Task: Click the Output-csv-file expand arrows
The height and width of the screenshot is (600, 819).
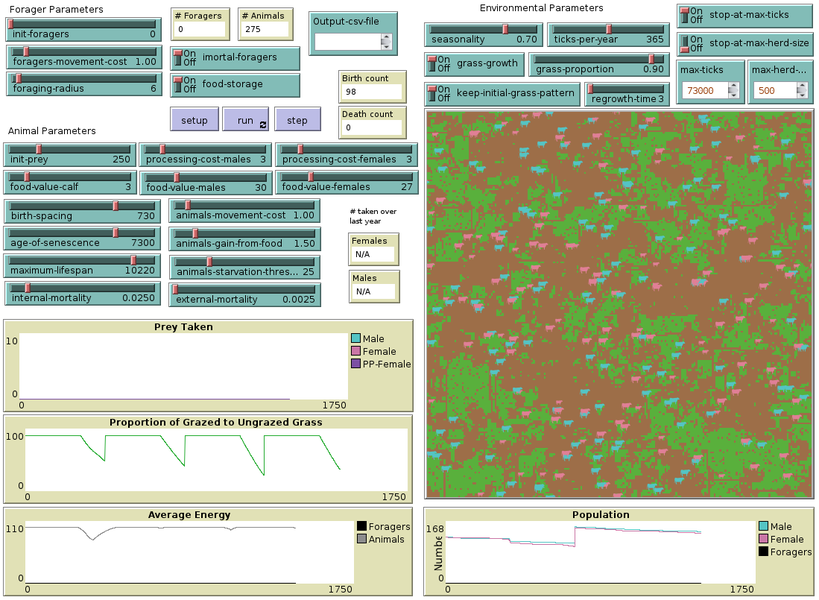Action: [x=386, y=42]
